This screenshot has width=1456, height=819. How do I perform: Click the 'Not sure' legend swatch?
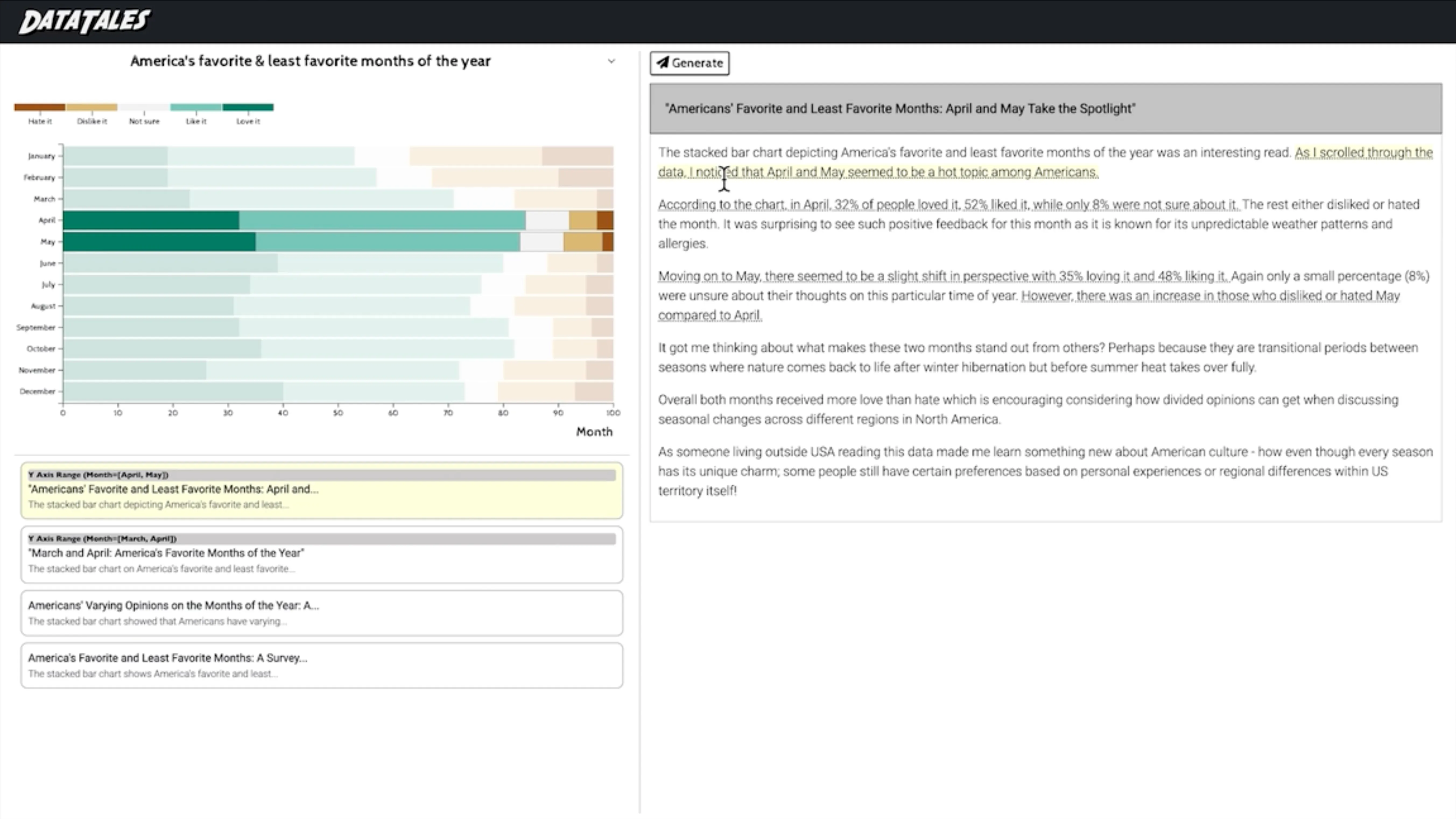point(143,107)
